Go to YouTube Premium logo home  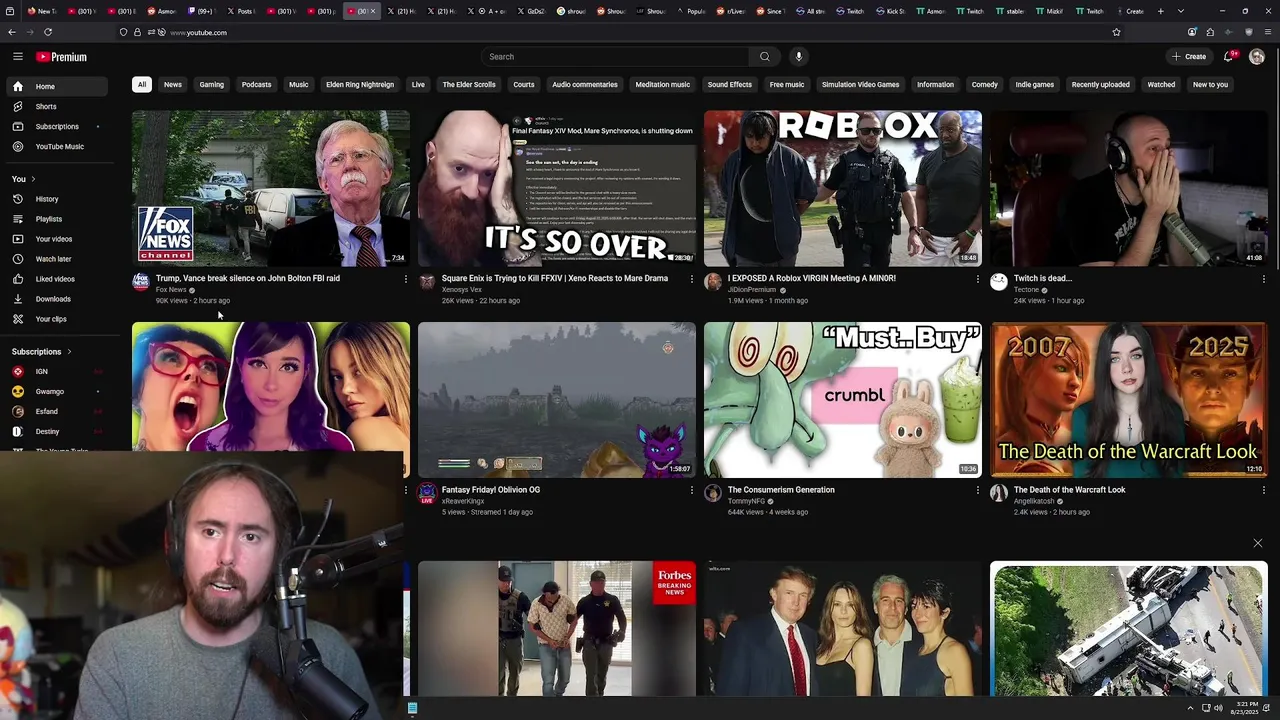pyautogui.click(x=61, y=57)
